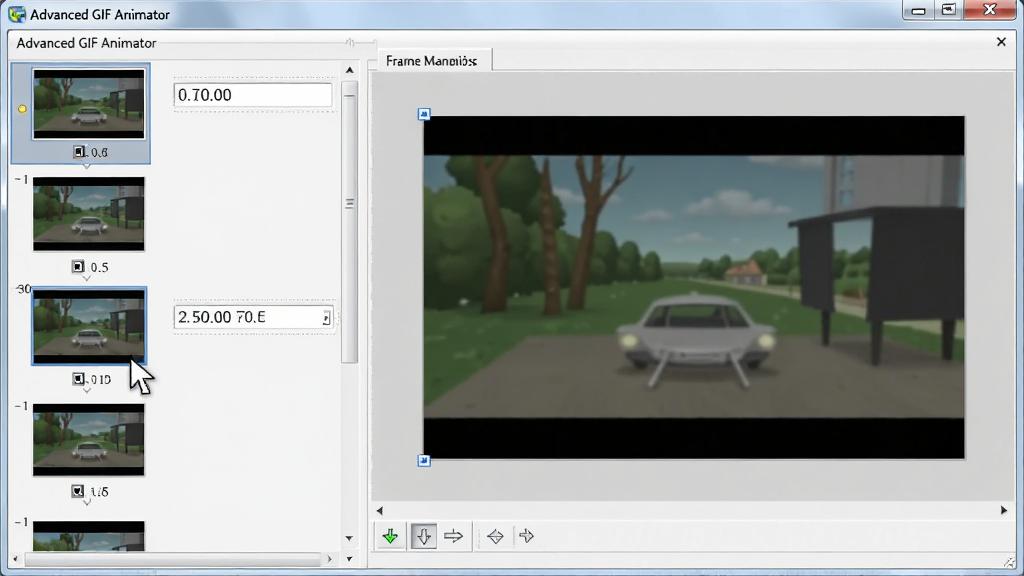
Task: Click the frame list vertical scrollbar down arrow
Action: pyautogui.click(x=349, y=539)
